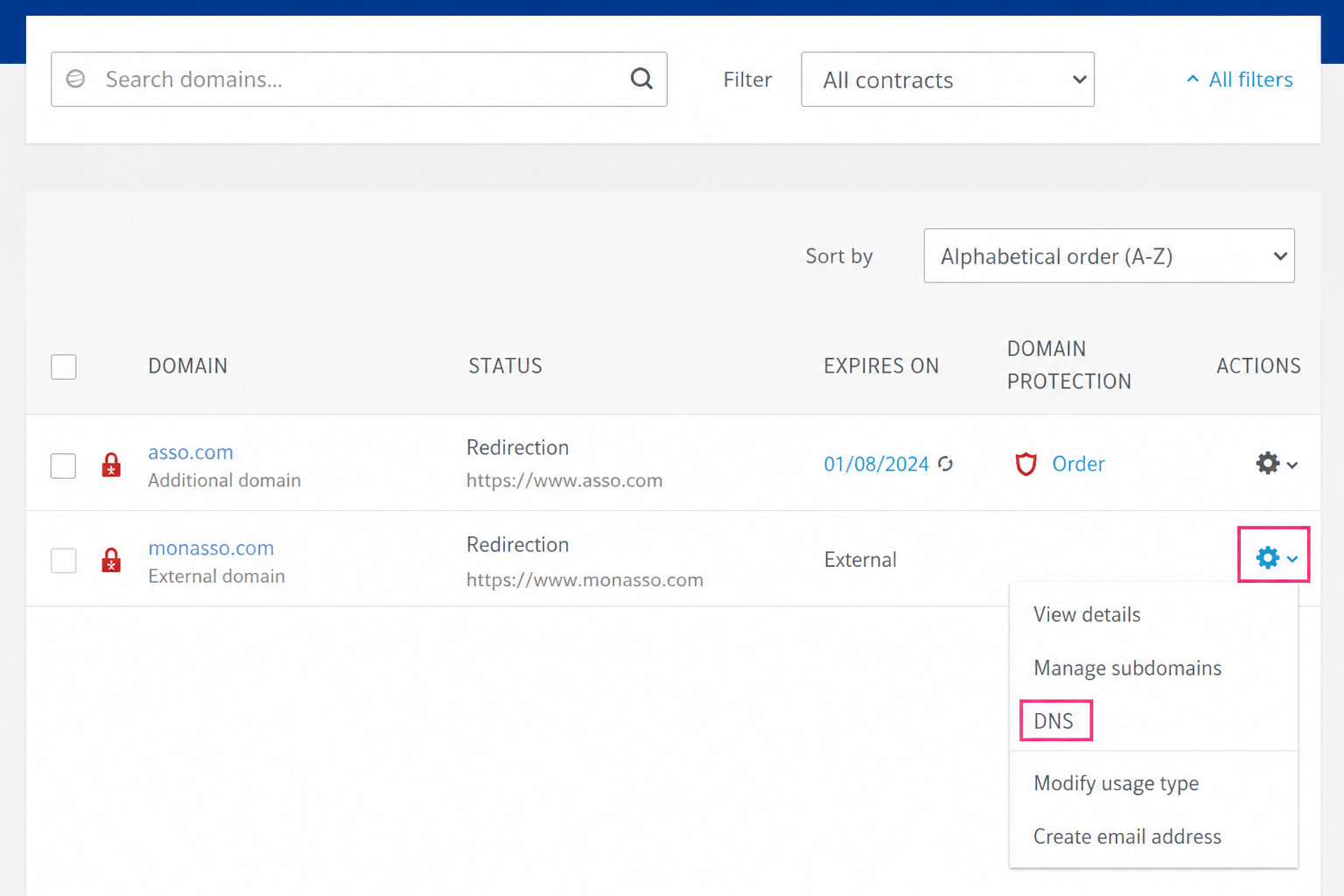1344x896 pixels.
Task: Focus the Search domains input field
Action: pyautogui.click(x=359, y=80)
